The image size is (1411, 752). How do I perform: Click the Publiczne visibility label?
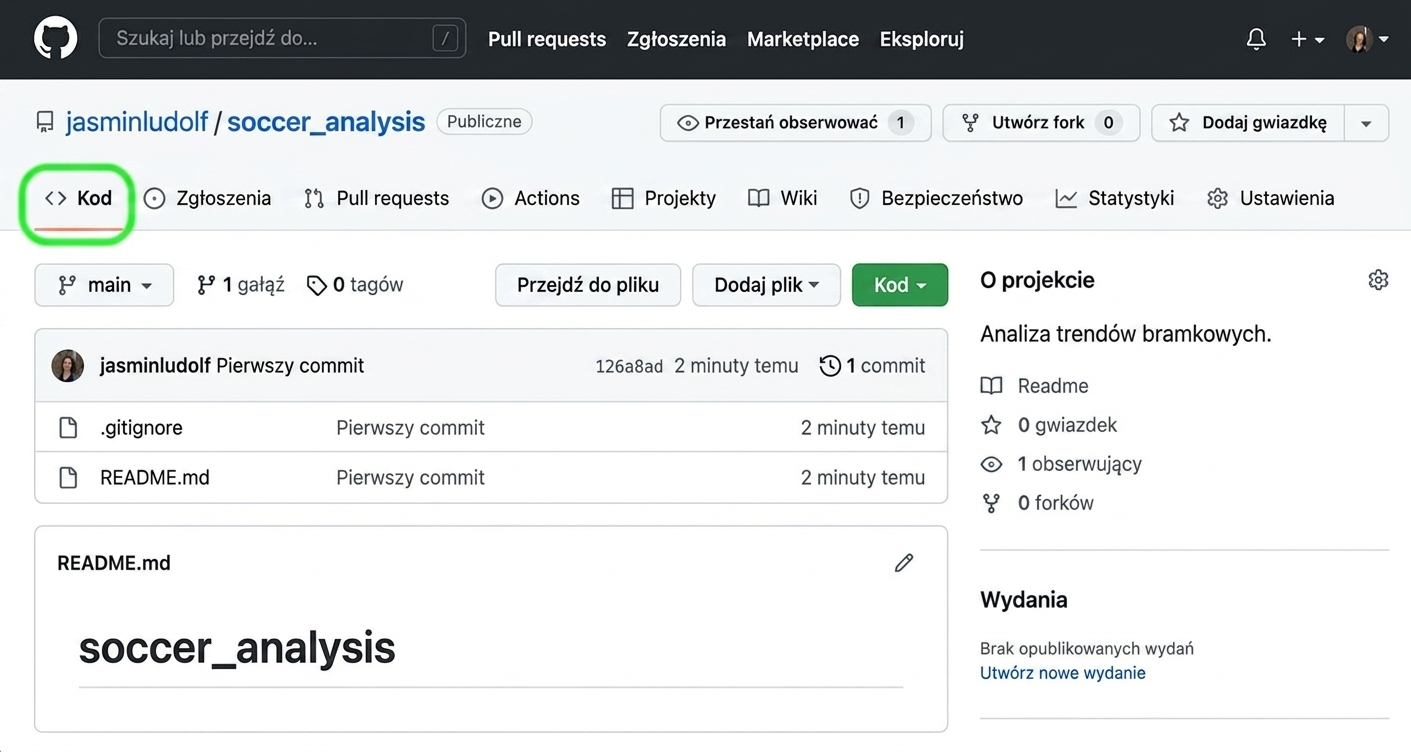[484, 122]
